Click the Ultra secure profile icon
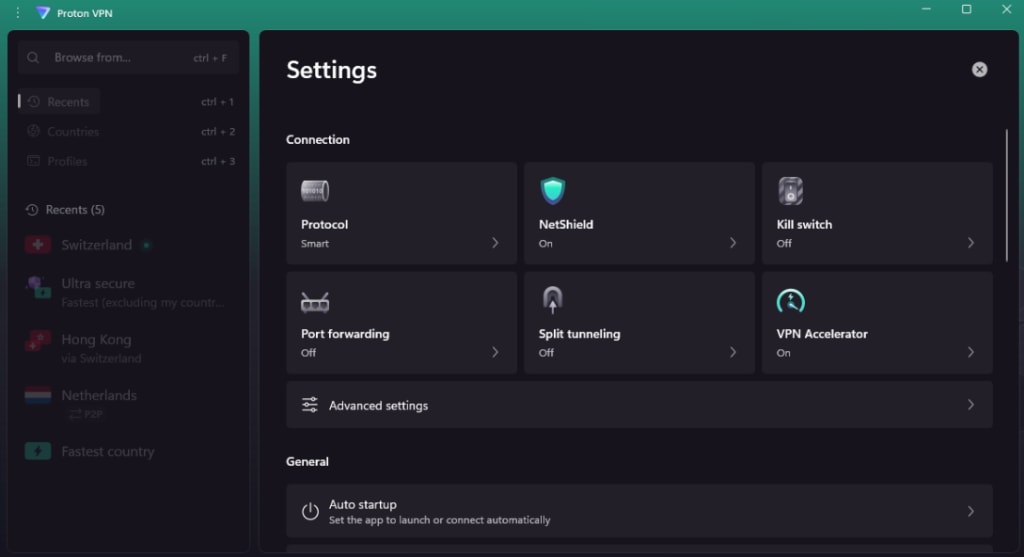 pyautogui.click(x=38, y=287)
